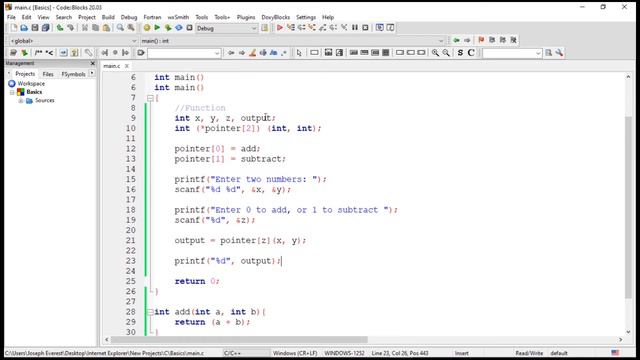Open the DoxyBlocks menu
The width and height of the screenshot is (640, 360).
click(x=276, y=17)
